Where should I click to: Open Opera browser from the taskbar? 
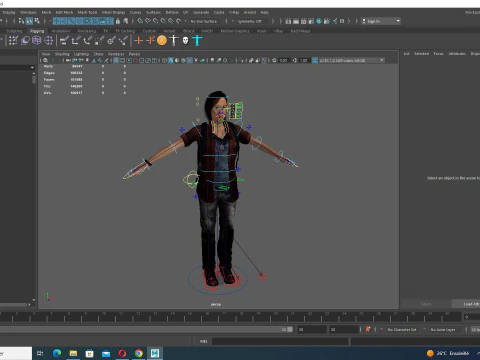[122, 353]
